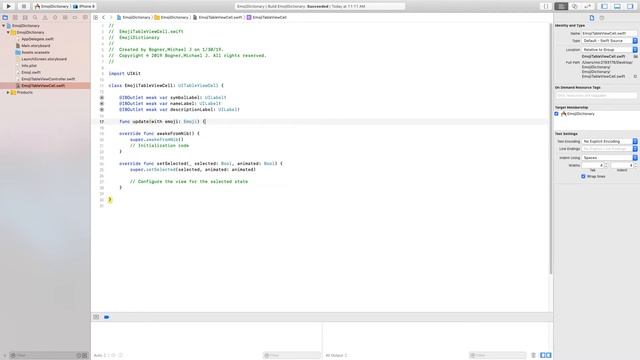Edit the file Name field in inspector
Viewport: 640px width, 360px height.
[x=609, y=33]
